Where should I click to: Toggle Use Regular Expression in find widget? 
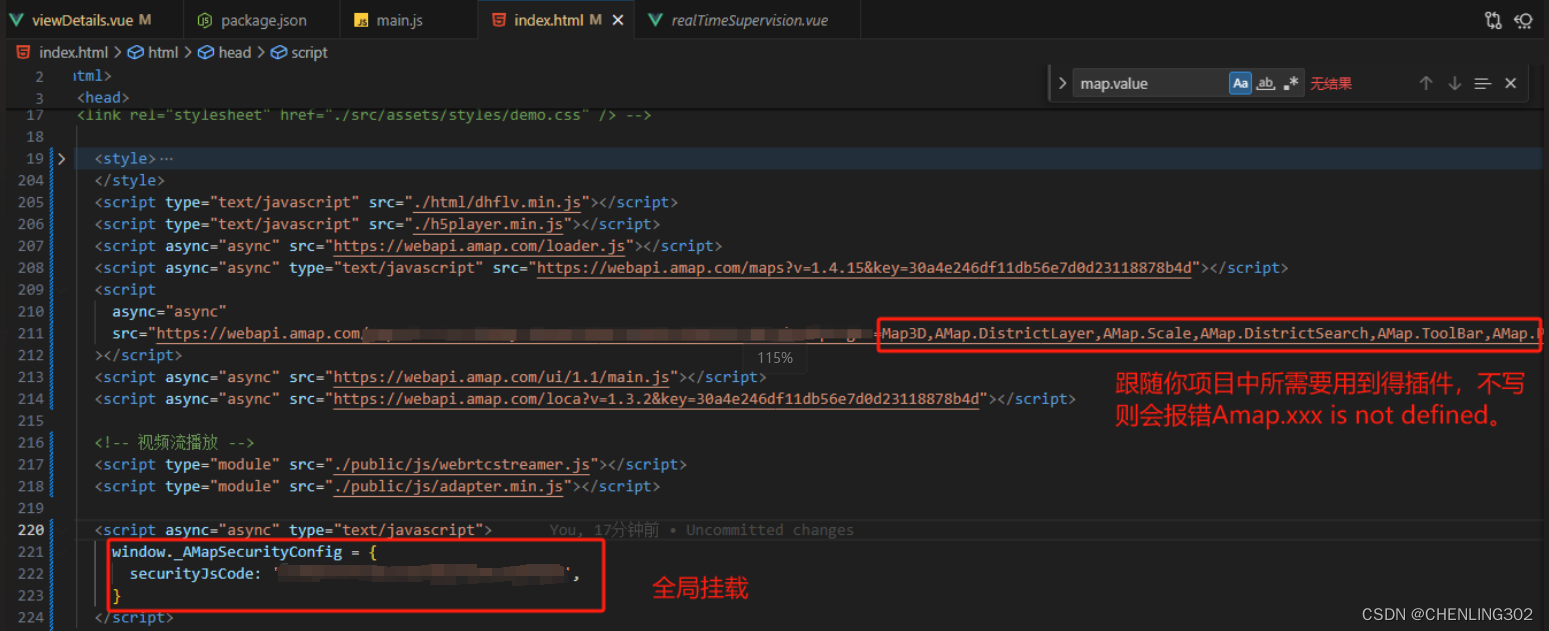tap(1291, 84)
